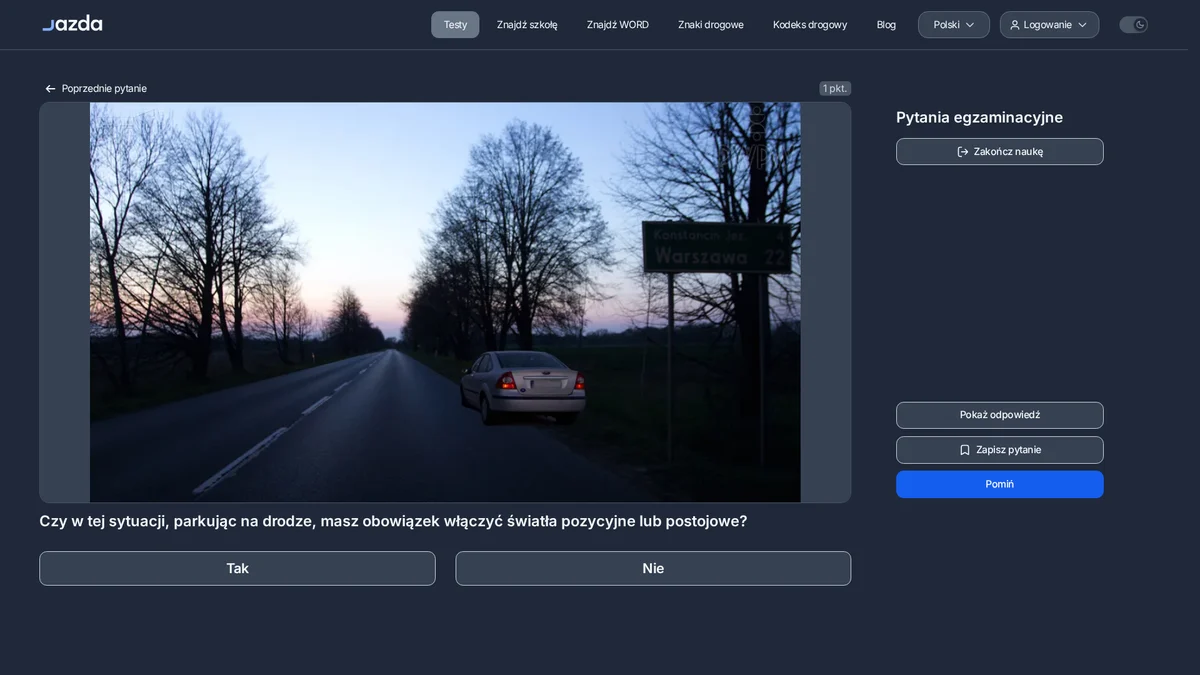Answer Tak to the question

click(x=237, y=568)
